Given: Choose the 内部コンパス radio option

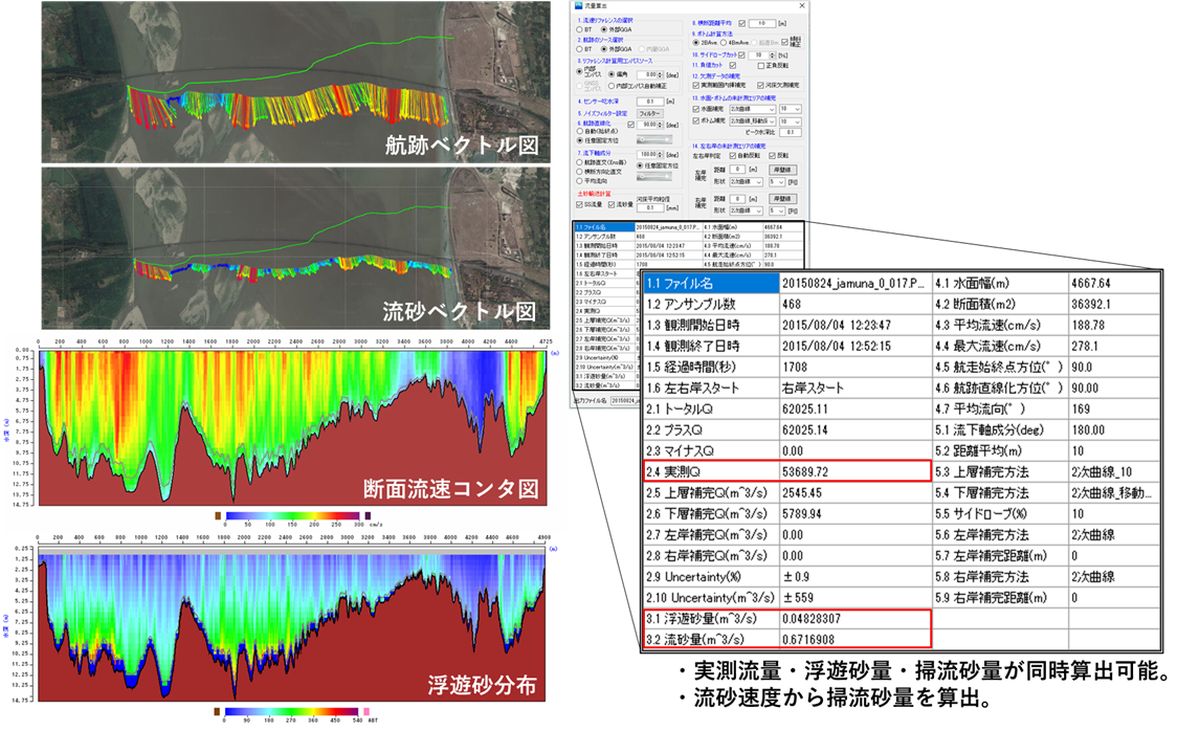Looking at the screenshot, I should point(579,72).
